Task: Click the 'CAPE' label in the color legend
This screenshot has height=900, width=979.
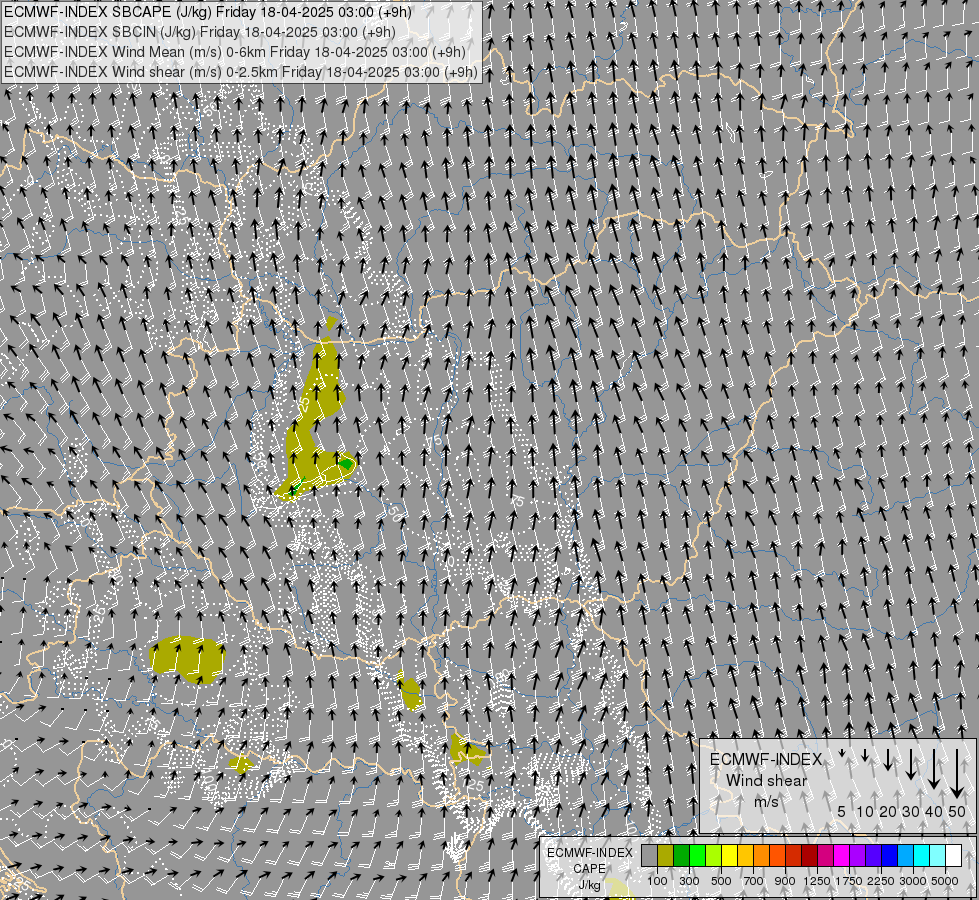Action: (589, 869)
